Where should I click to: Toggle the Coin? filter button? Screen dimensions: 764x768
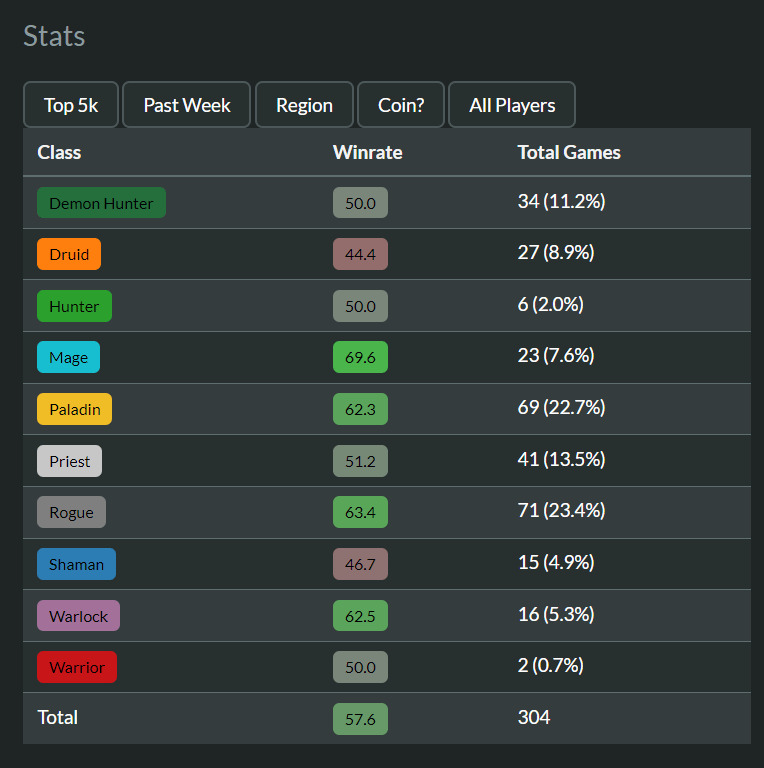point(401,105)
